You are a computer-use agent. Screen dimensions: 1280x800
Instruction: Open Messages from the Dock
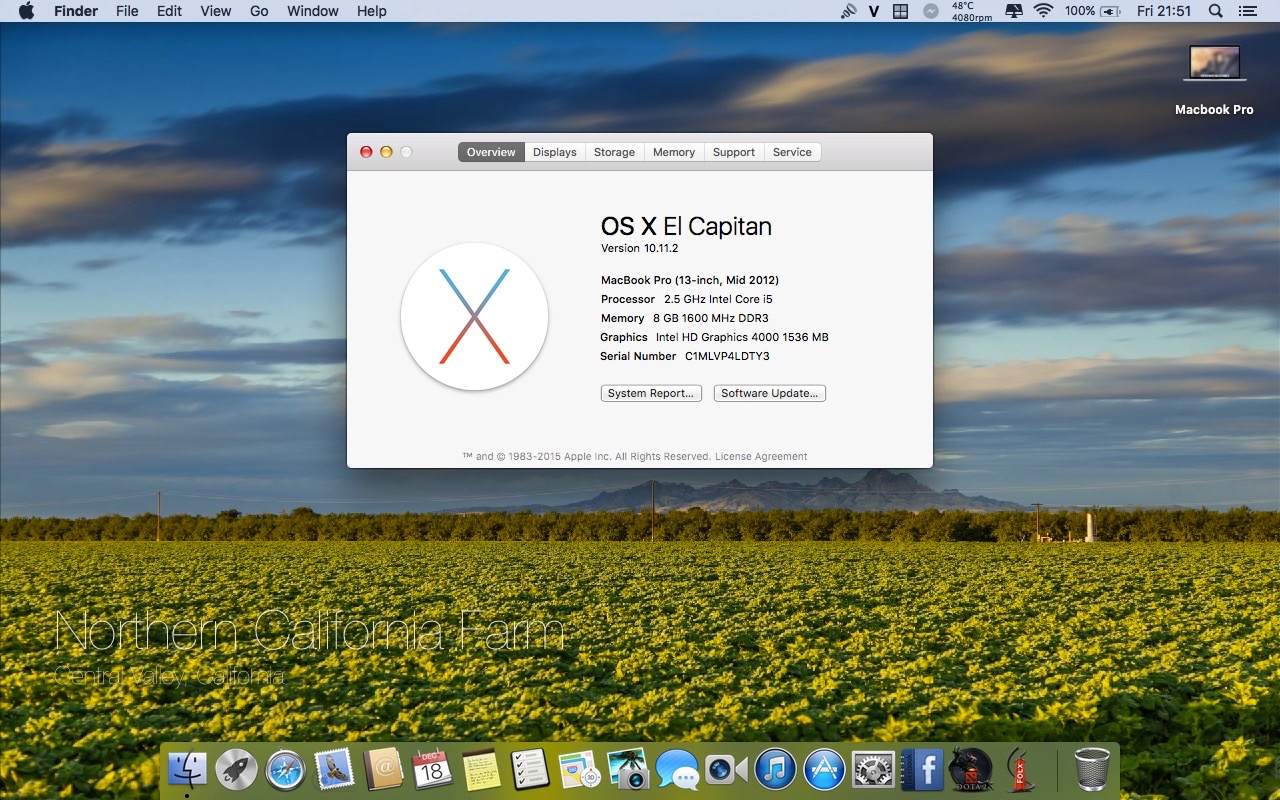[678, 770]
